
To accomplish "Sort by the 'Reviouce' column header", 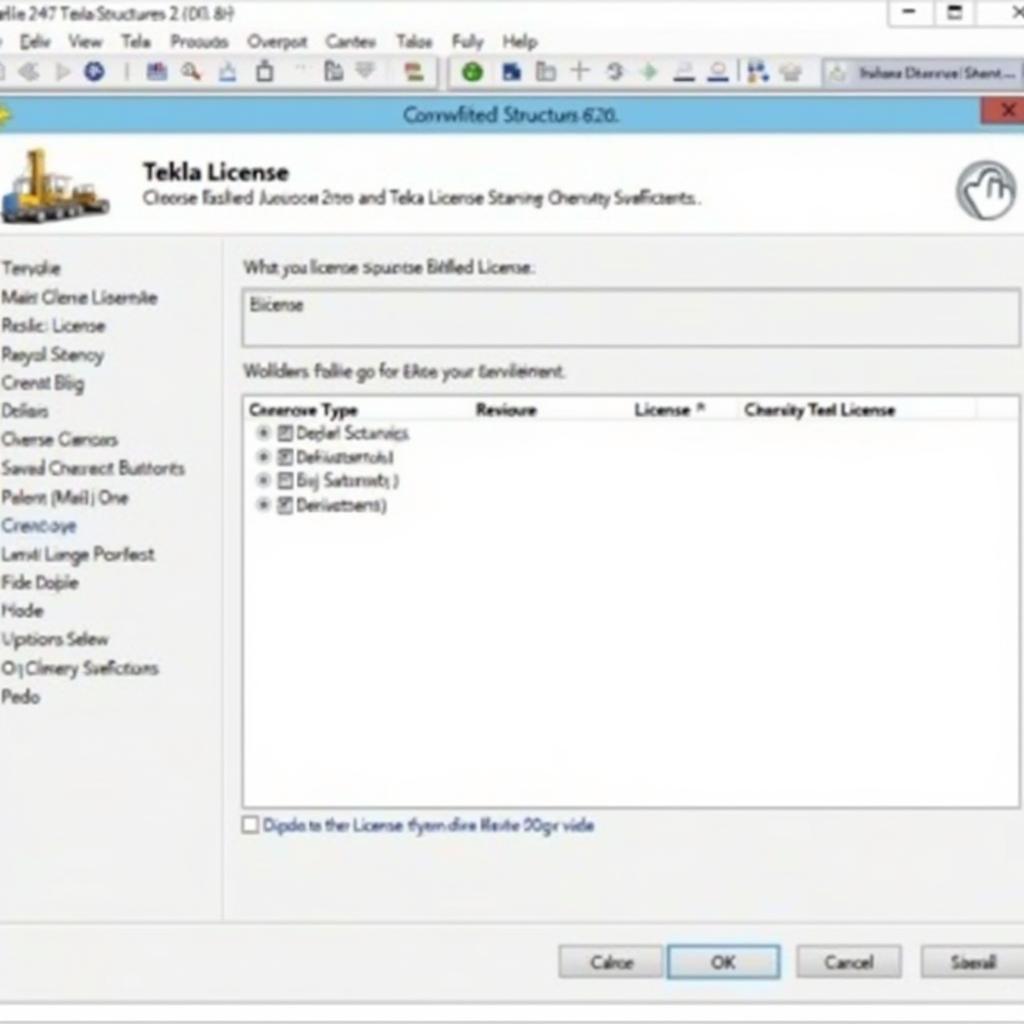I will pos(506,410).
